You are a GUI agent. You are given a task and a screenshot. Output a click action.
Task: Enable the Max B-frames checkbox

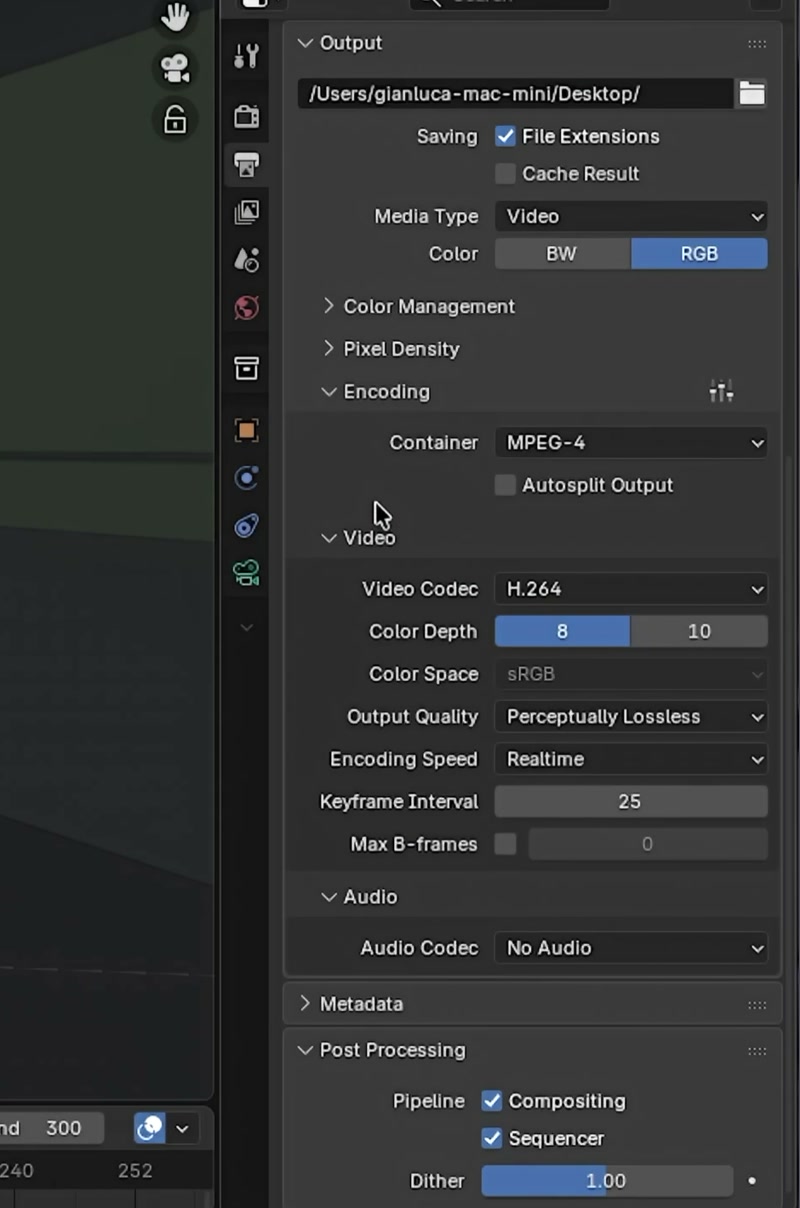(505, 844)
